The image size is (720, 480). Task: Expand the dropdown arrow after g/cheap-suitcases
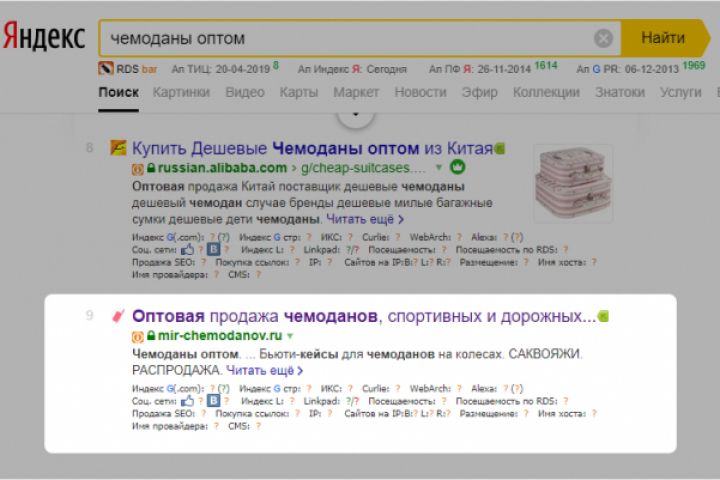pos(439,168)
